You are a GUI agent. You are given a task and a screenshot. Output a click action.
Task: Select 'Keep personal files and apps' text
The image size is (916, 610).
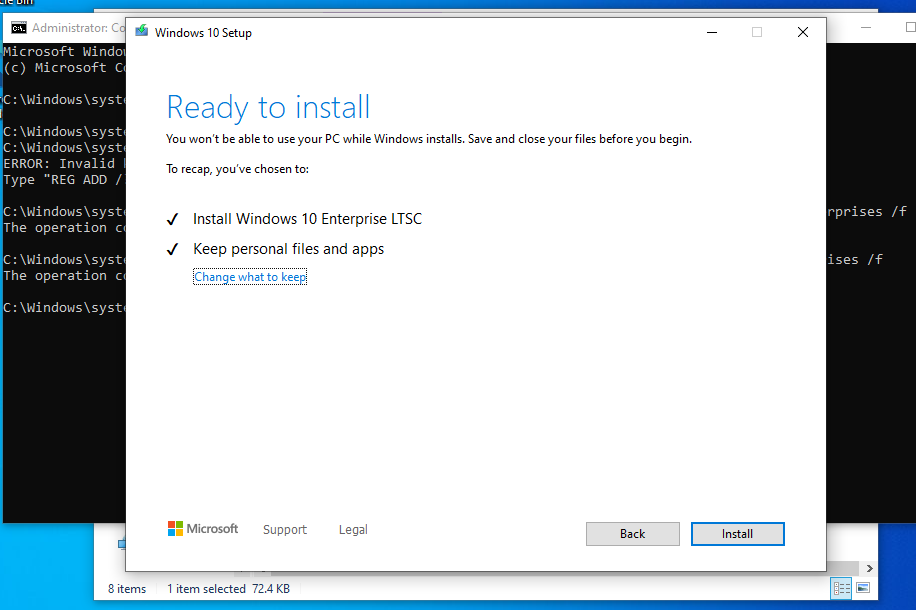(289, 249)
